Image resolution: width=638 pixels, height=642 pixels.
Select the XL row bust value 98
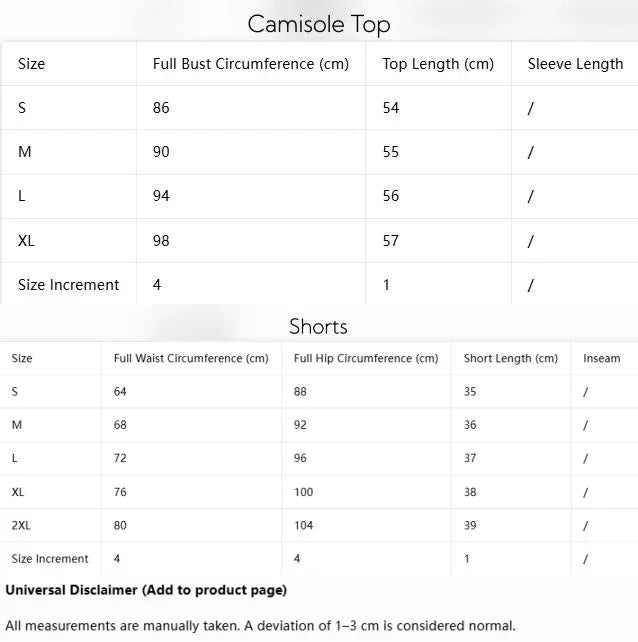[161, 240]
